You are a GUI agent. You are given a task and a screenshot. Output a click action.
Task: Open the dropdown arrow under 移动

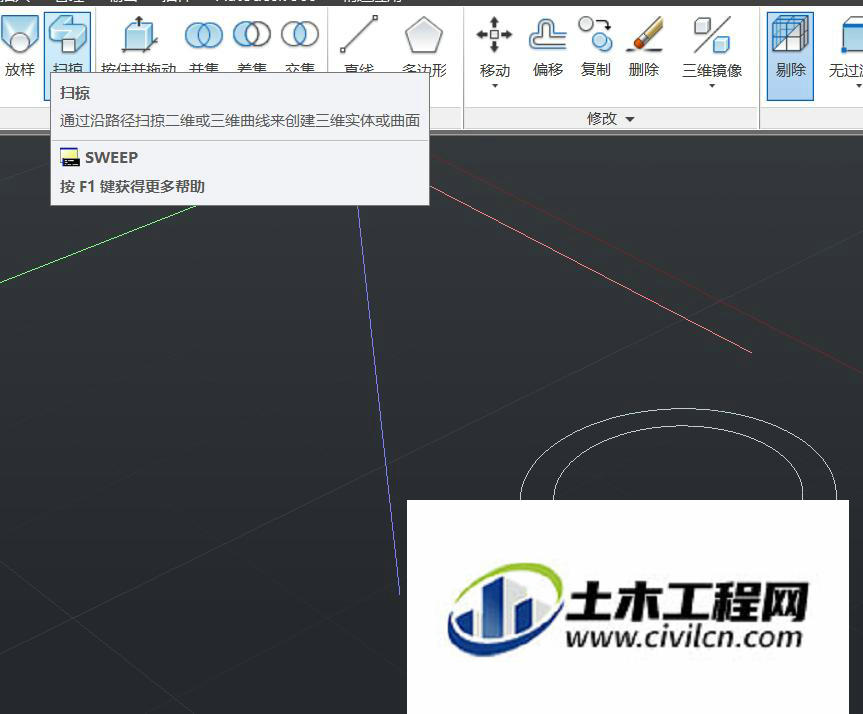click(x=495, y=86)
